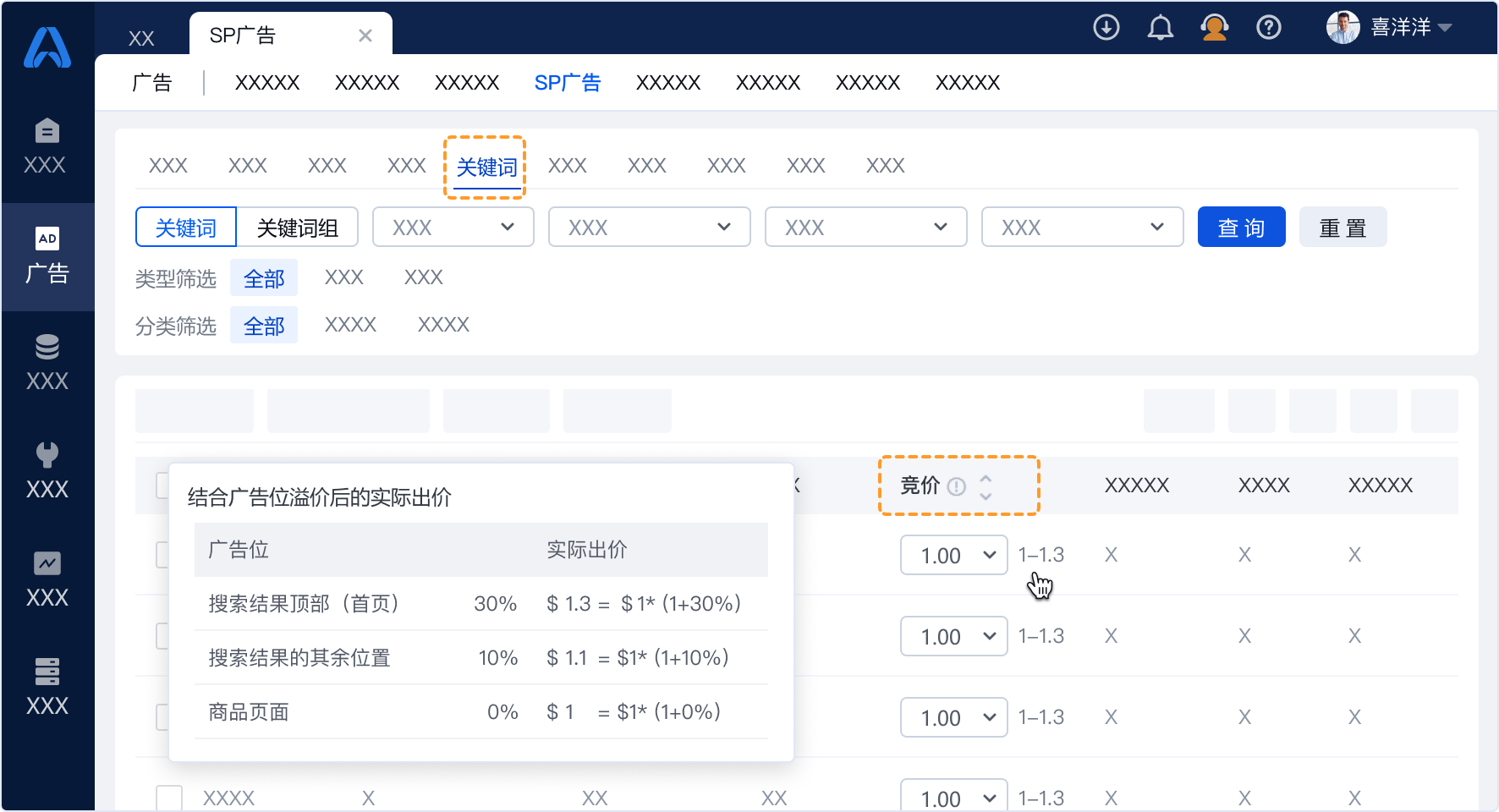Click the sort arrows on 竞价 column
Viewport: 1499px width, 812px height.
point(986,486)
